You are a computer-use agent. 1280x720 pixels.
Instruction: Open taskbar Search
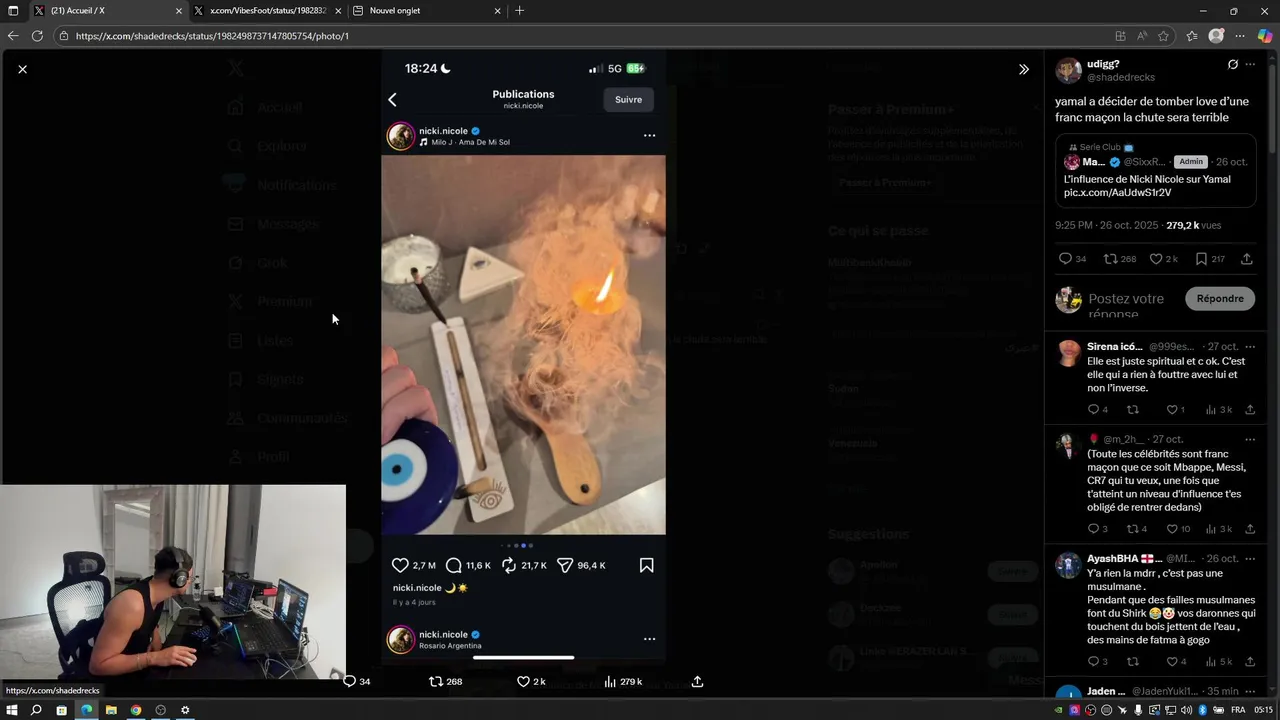[x=36, y=710]
